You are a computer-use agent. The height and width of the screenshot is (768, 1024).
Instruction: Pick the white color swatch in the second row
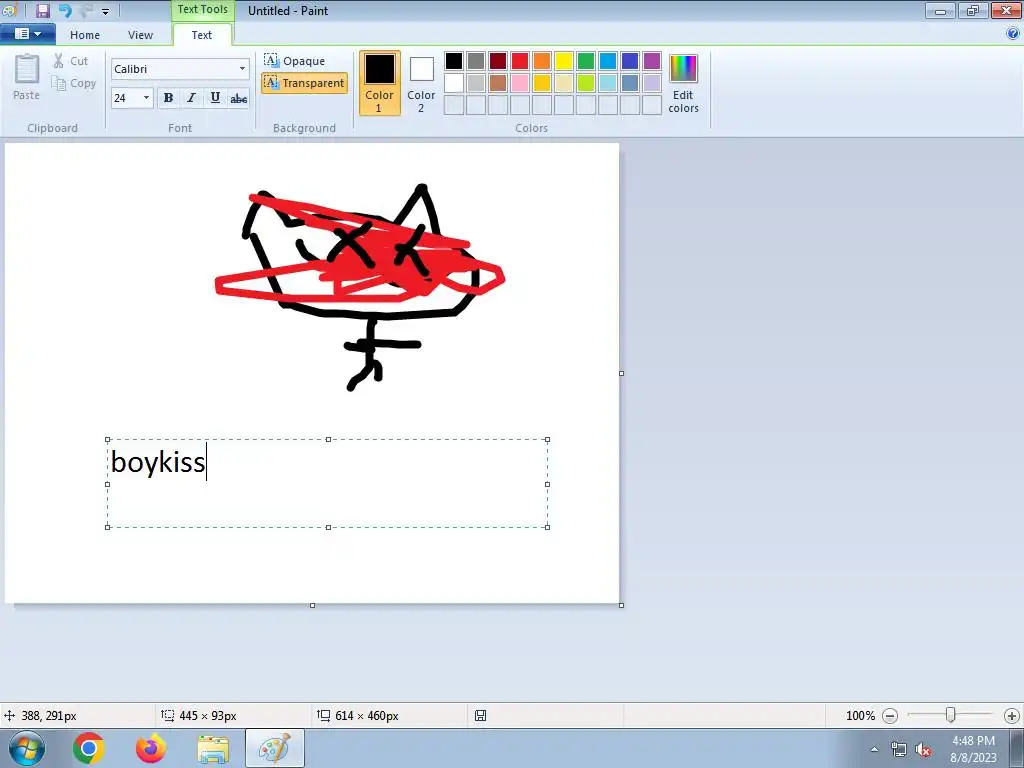click(x=454, y=83)
